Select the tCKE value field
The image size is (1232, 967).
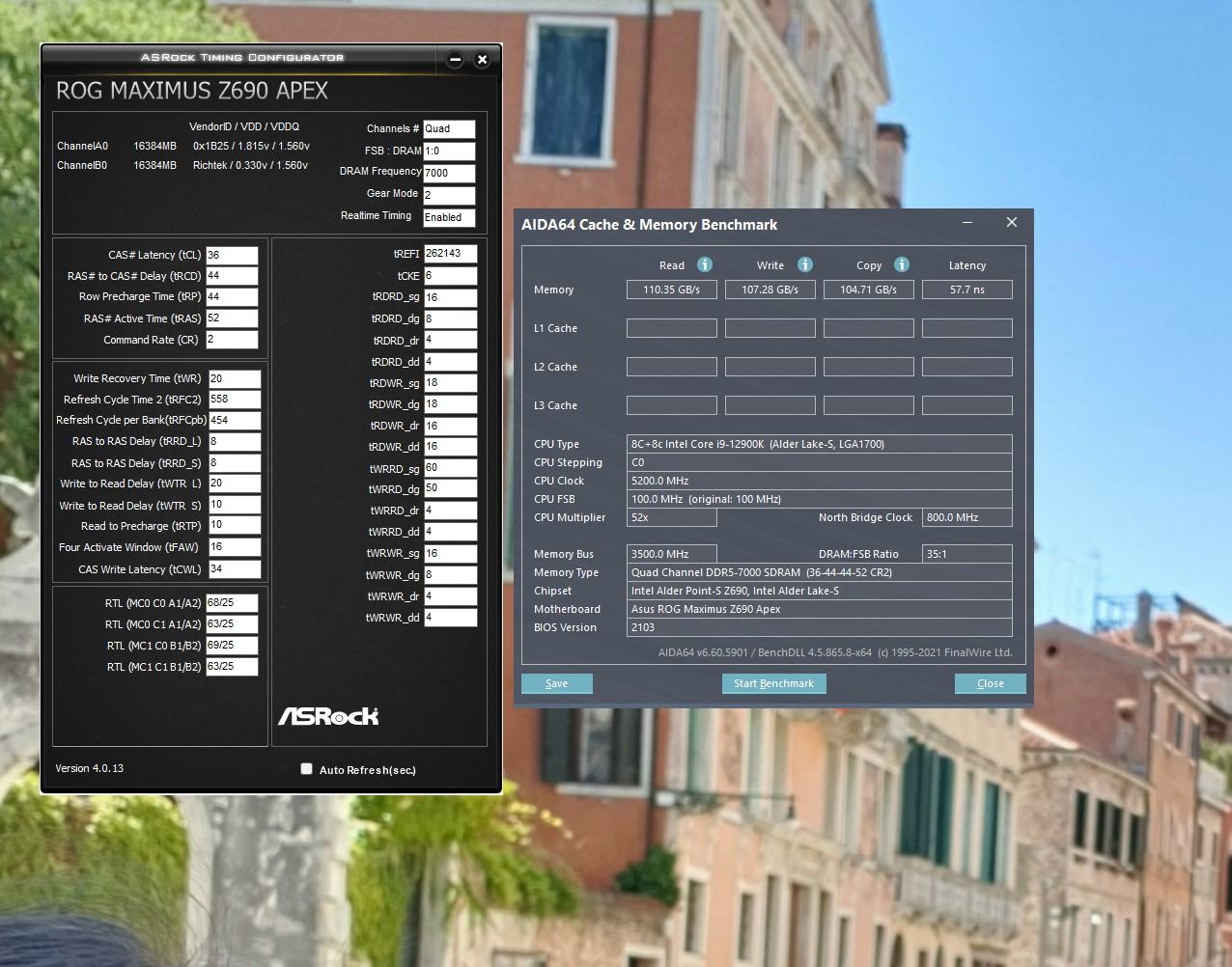pyautogui.click(x=450, y=276)
